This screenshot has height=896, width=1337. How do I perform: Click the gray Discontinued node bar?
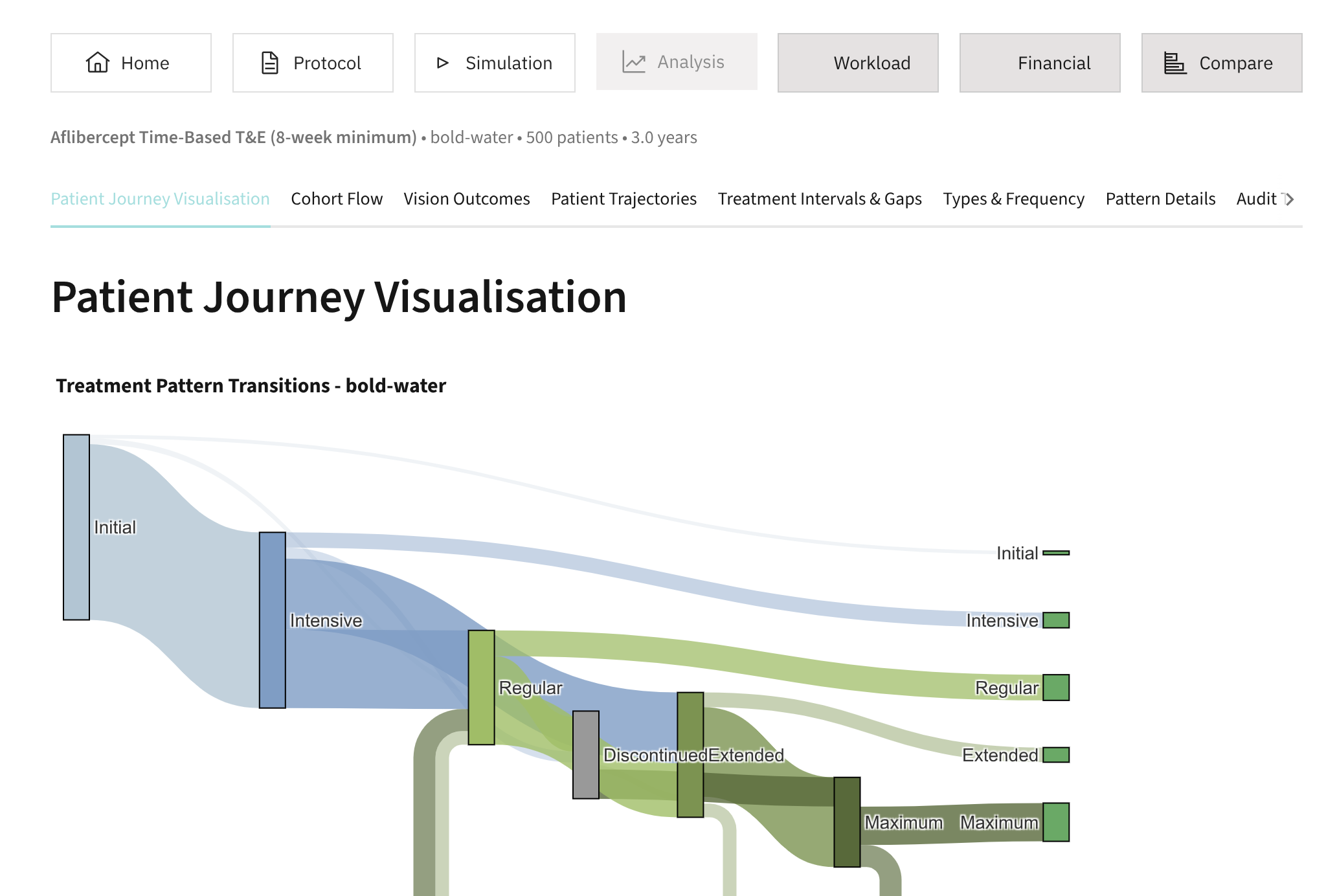(x=586, y=754)
